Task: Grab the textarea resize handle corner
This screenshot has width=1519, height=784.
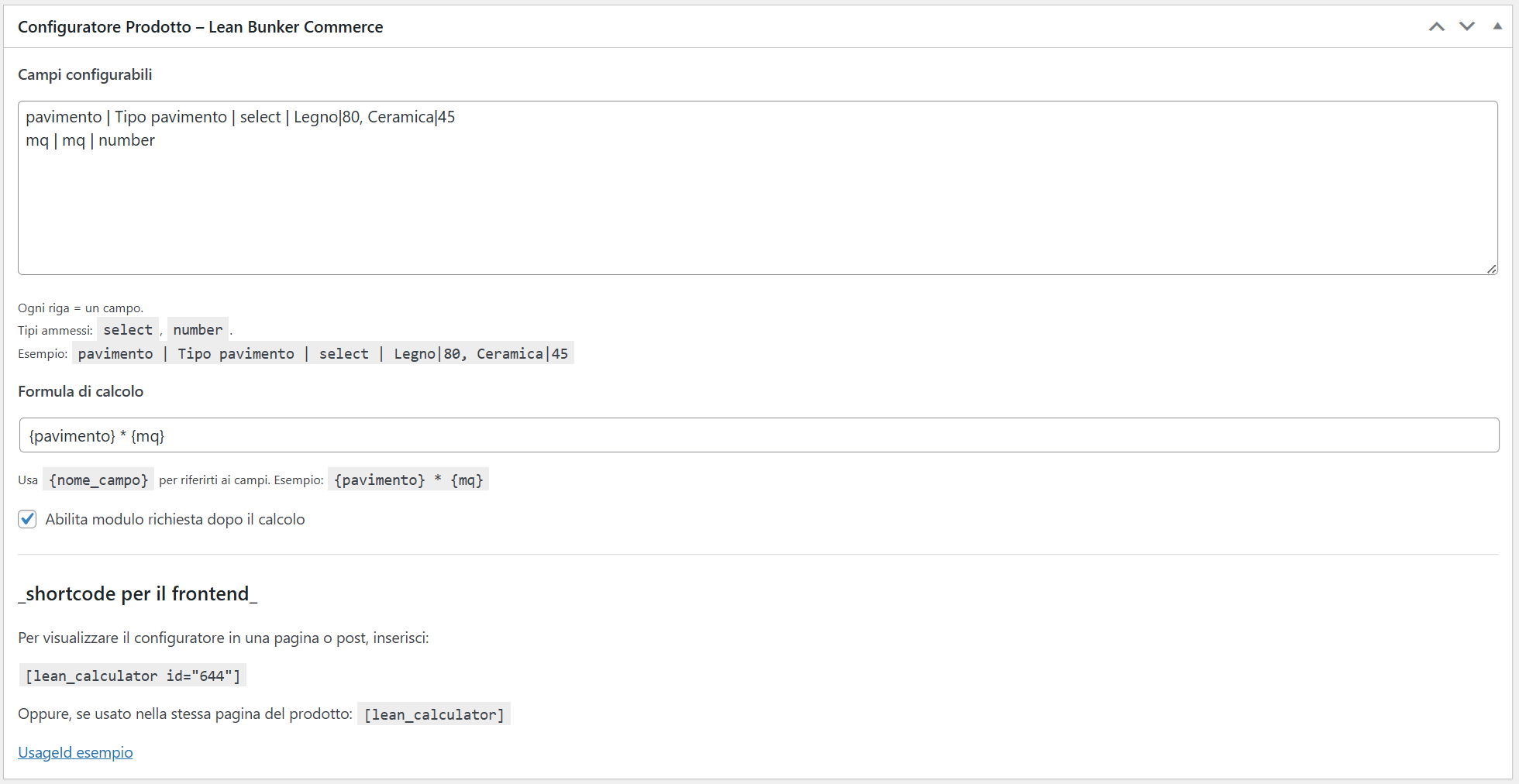Action: pos(1491,268)
